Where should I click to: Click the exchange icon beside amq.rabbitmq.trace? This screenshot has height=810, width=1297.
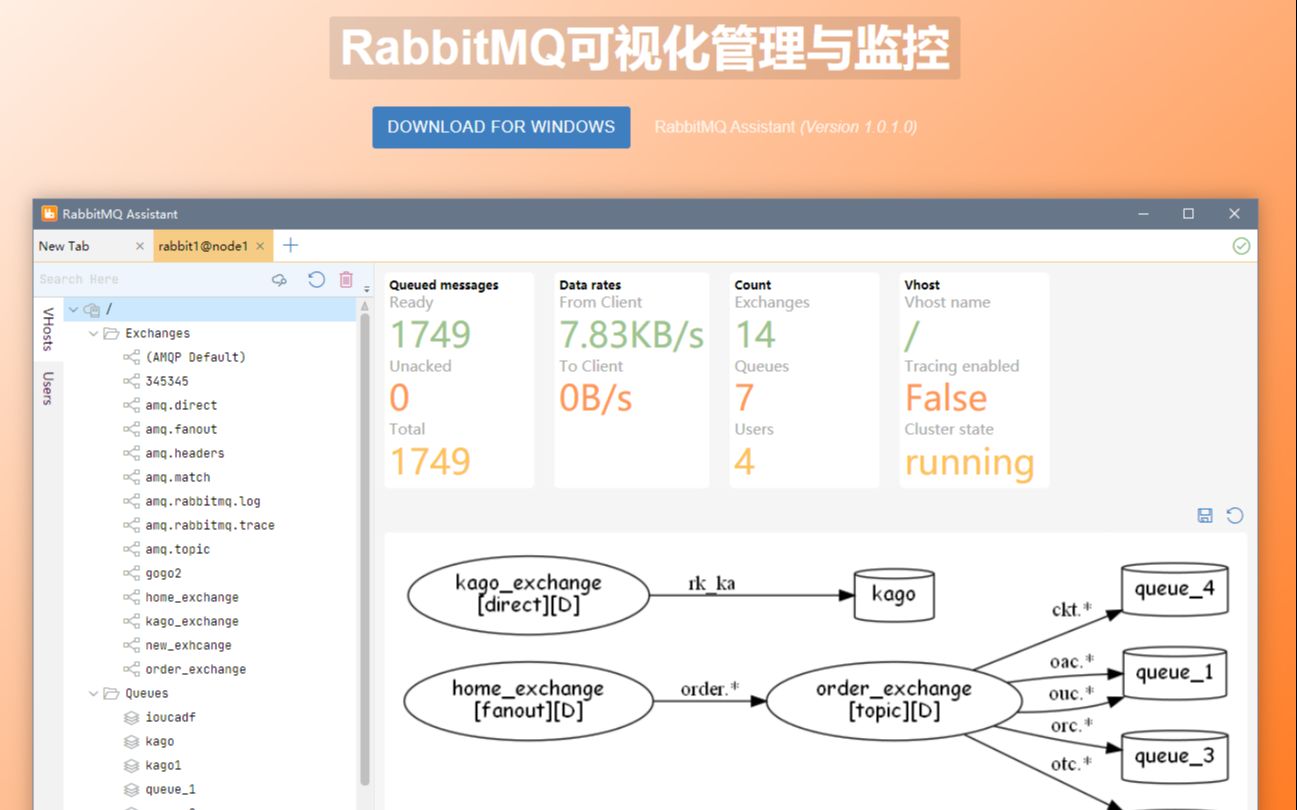pyautogui.click(x=131, y=525)
